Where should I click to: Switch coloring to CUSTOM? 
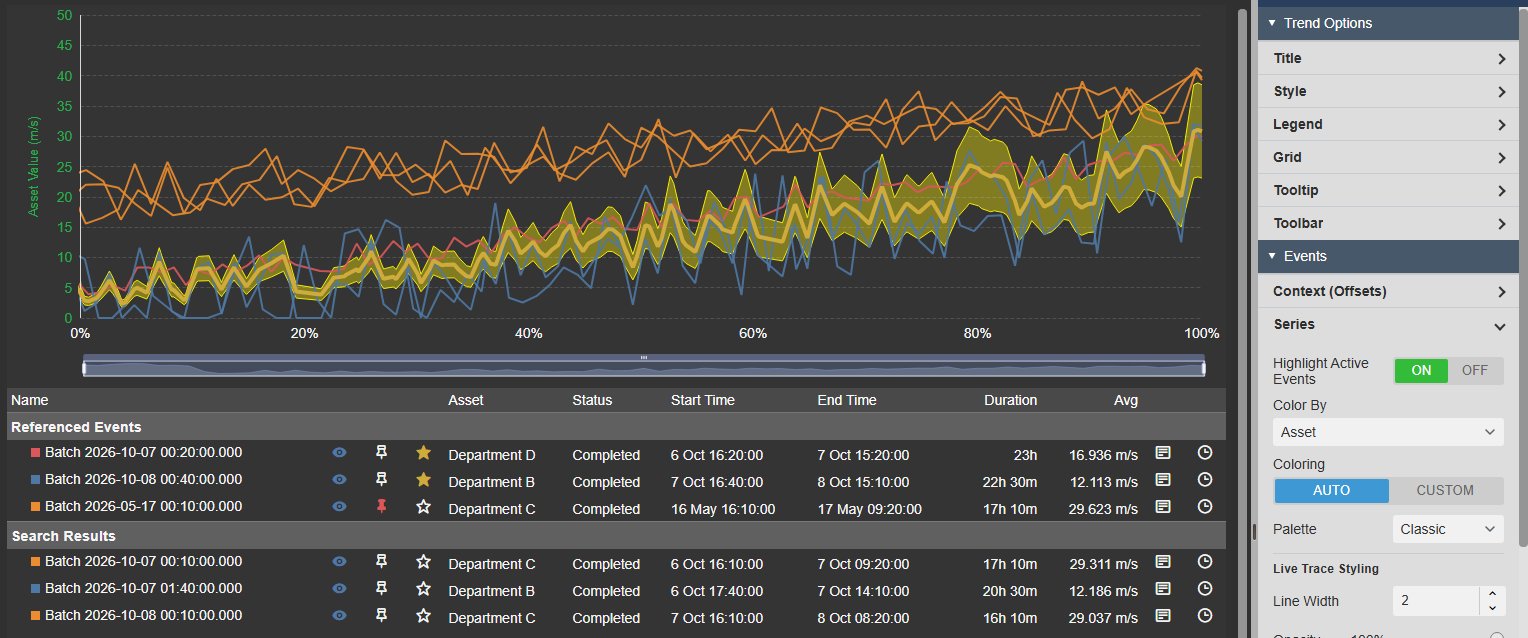[x=1445, y=490]
